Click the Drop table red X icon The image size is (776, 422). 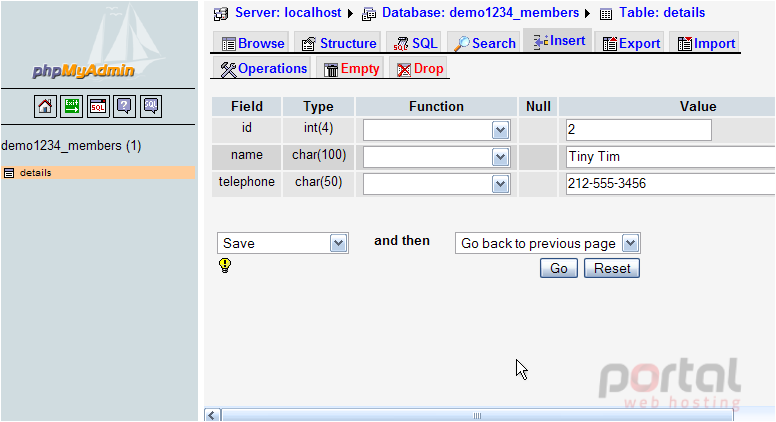404,70
